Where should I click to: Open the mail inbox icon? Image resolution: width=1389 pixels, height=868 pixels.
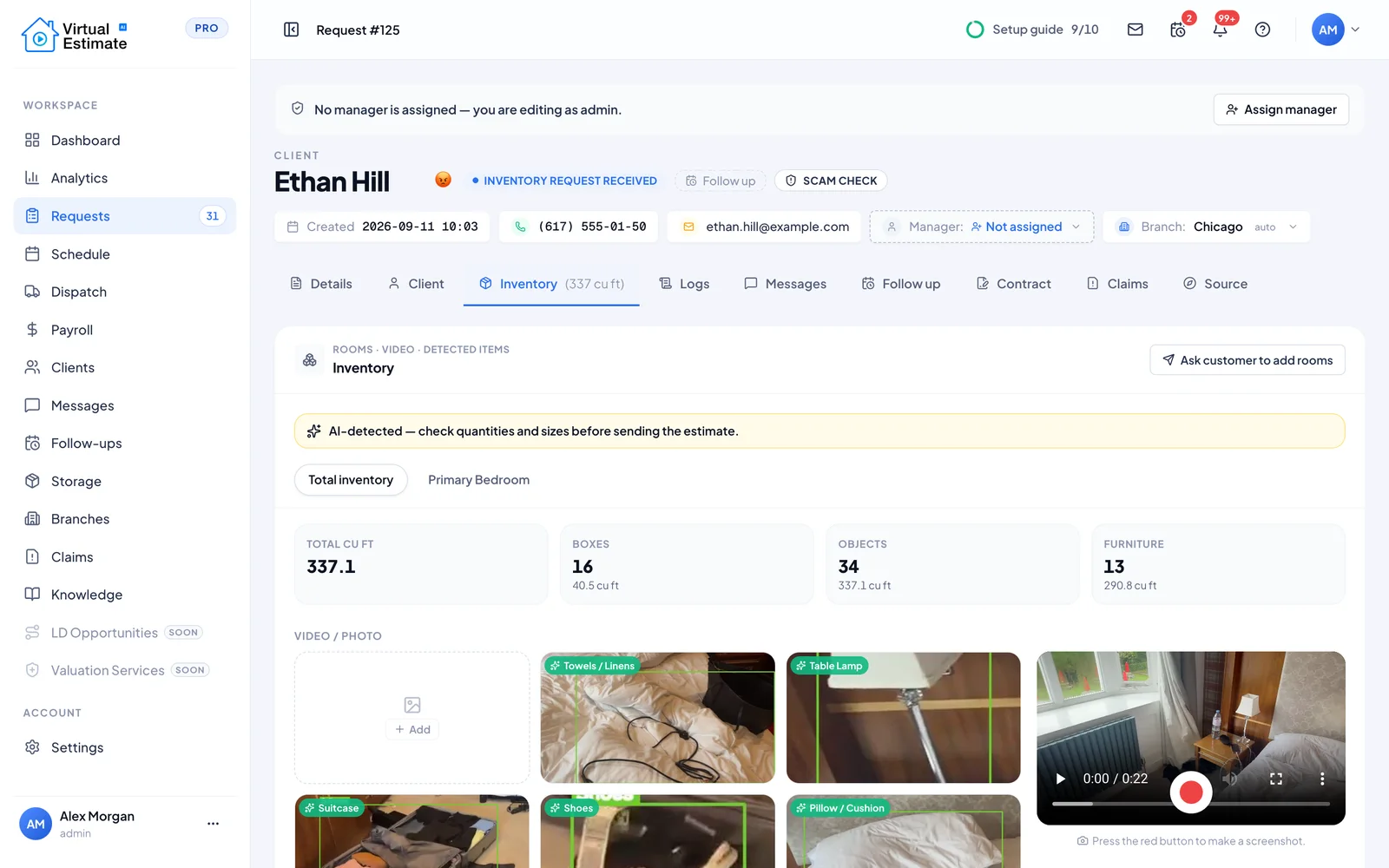(1135, 30)
